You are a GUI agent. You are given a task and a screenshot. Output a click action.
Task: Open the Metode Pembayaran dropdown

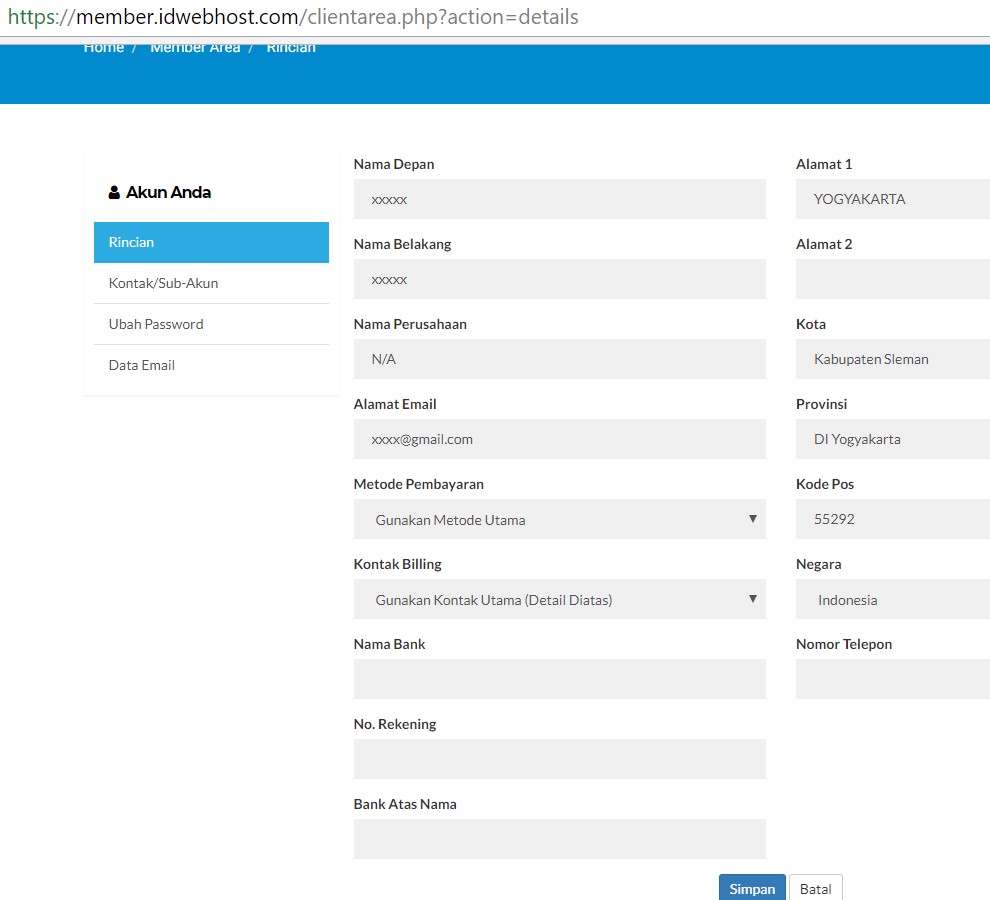pyautogui.click(x=560, y=519)
